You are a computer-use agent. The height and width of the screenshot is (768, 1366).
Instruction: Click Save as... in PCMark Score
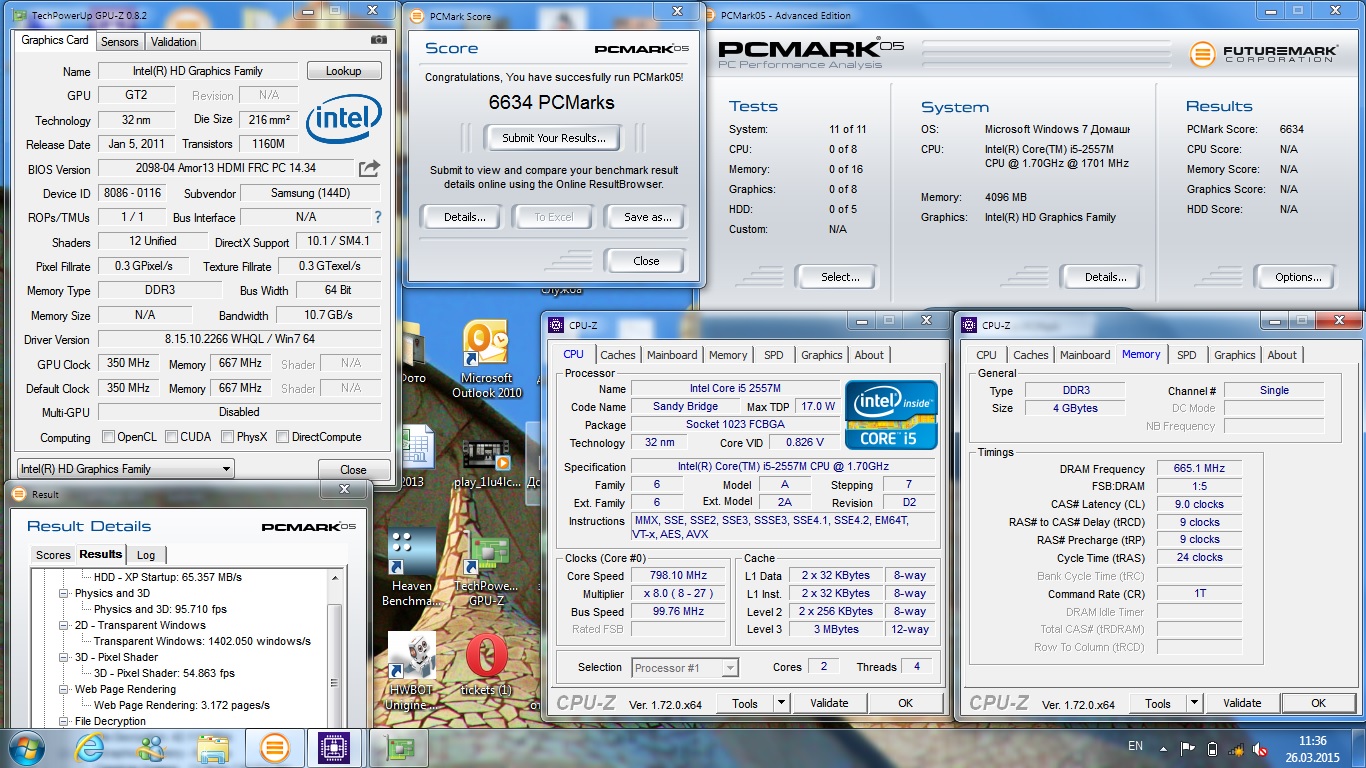[647, 217]
